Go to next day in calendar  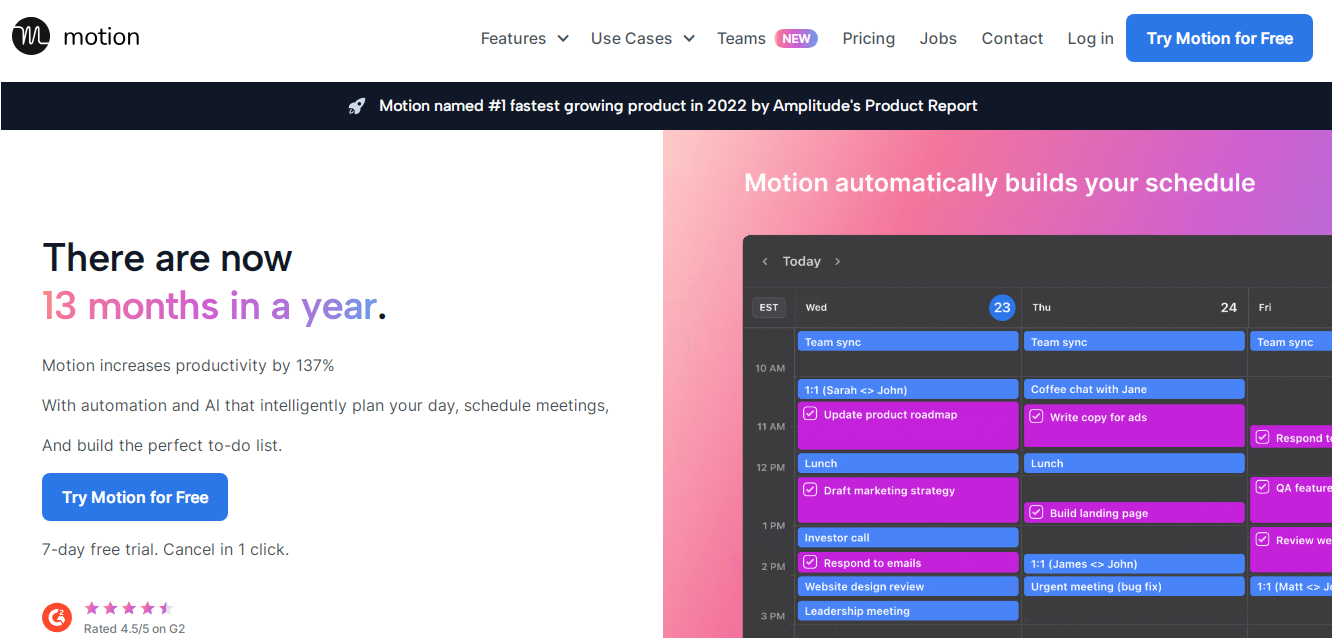[837, 261]
